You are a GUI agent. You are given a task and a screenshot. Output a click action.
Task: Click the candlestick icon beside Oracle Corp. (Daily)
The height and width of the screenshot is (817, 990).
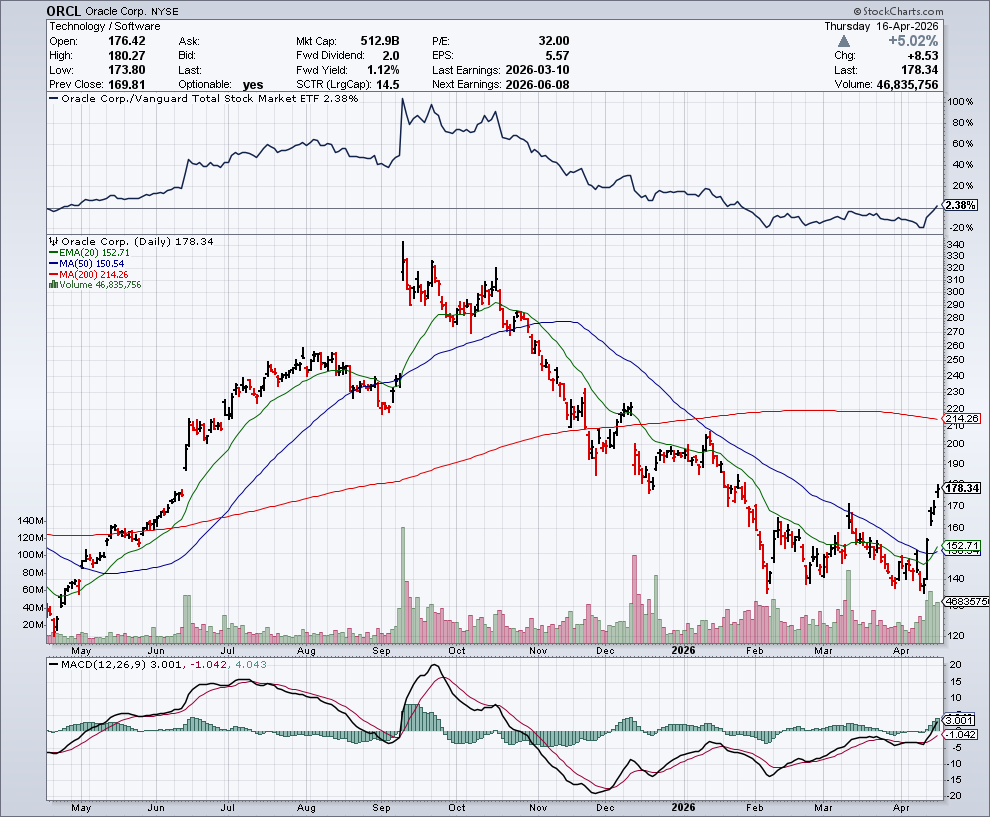[x=54, y=241]
